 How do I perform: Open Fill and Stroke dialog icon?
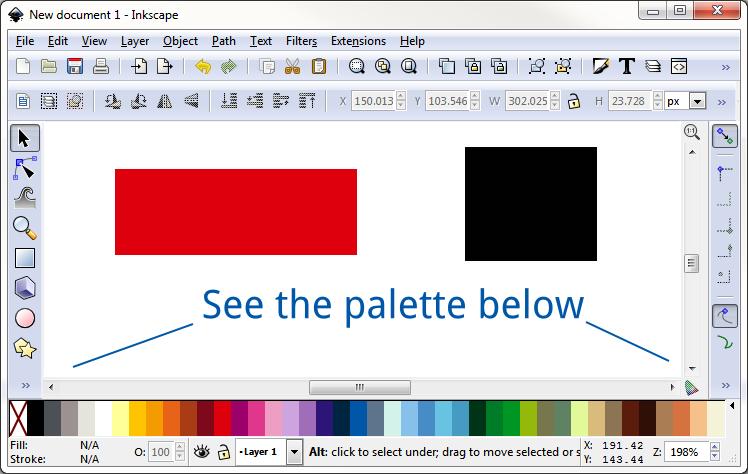tap(601, 66)
